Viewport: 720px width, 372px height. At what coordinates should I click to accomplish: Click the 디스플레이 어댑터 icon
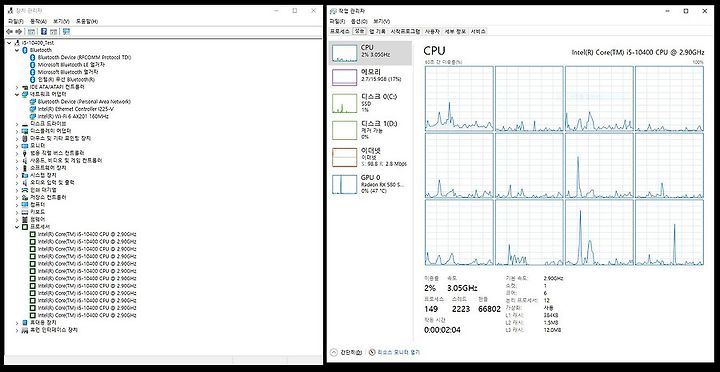point(25,131)
